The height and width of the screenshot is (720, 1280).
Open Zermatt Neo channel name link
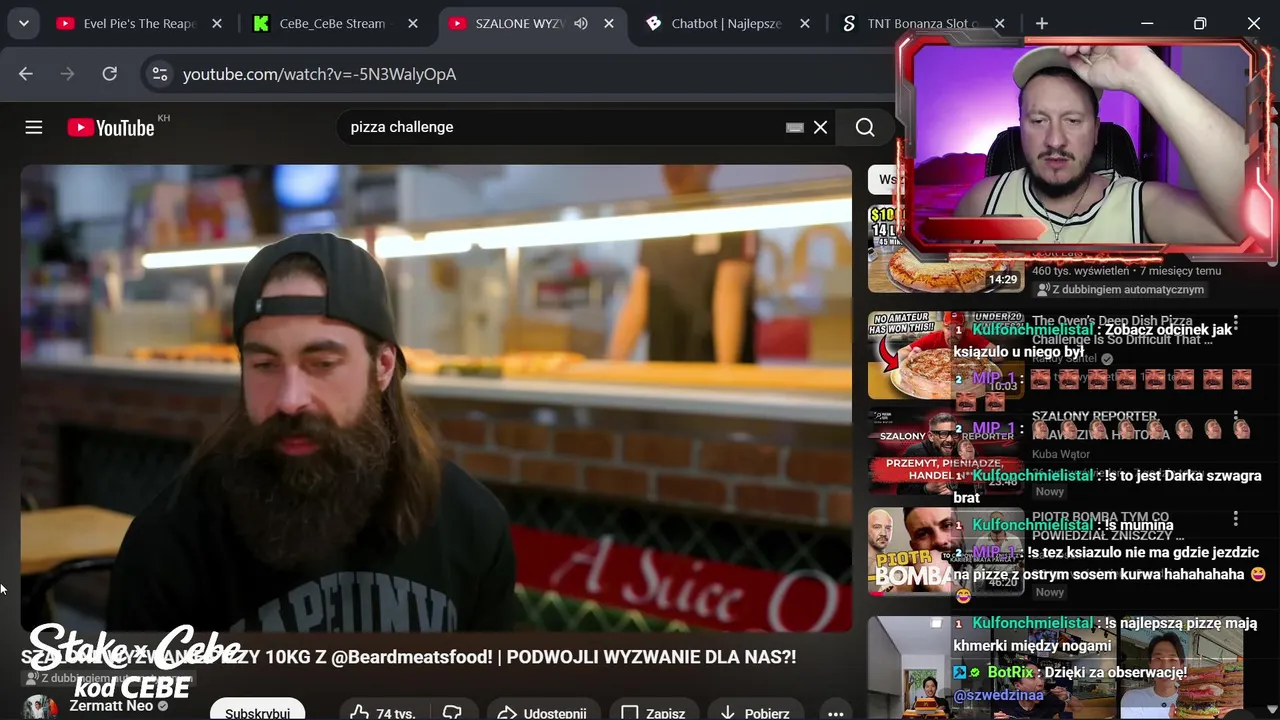(111, 706)
